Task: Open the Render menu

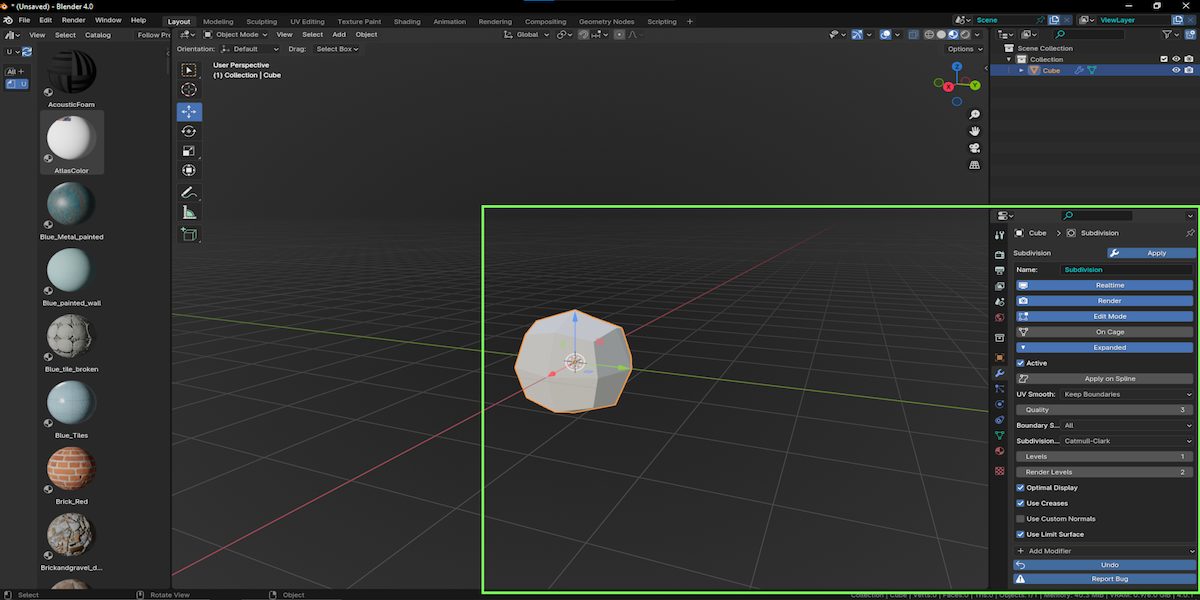Action: pyautogui.click(x=72, y=19)
